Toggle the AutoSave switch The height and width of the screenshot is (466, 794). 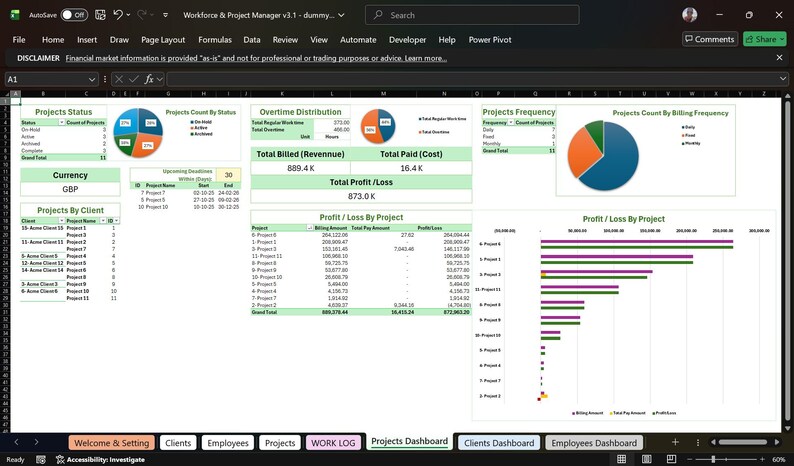(x=74, y=15)
